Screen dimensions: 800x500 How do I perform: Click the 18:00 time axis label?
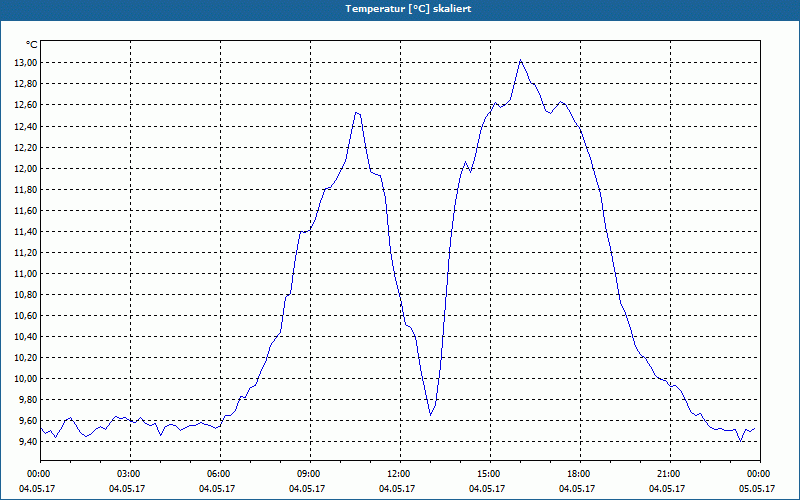(x=580, y=474)
